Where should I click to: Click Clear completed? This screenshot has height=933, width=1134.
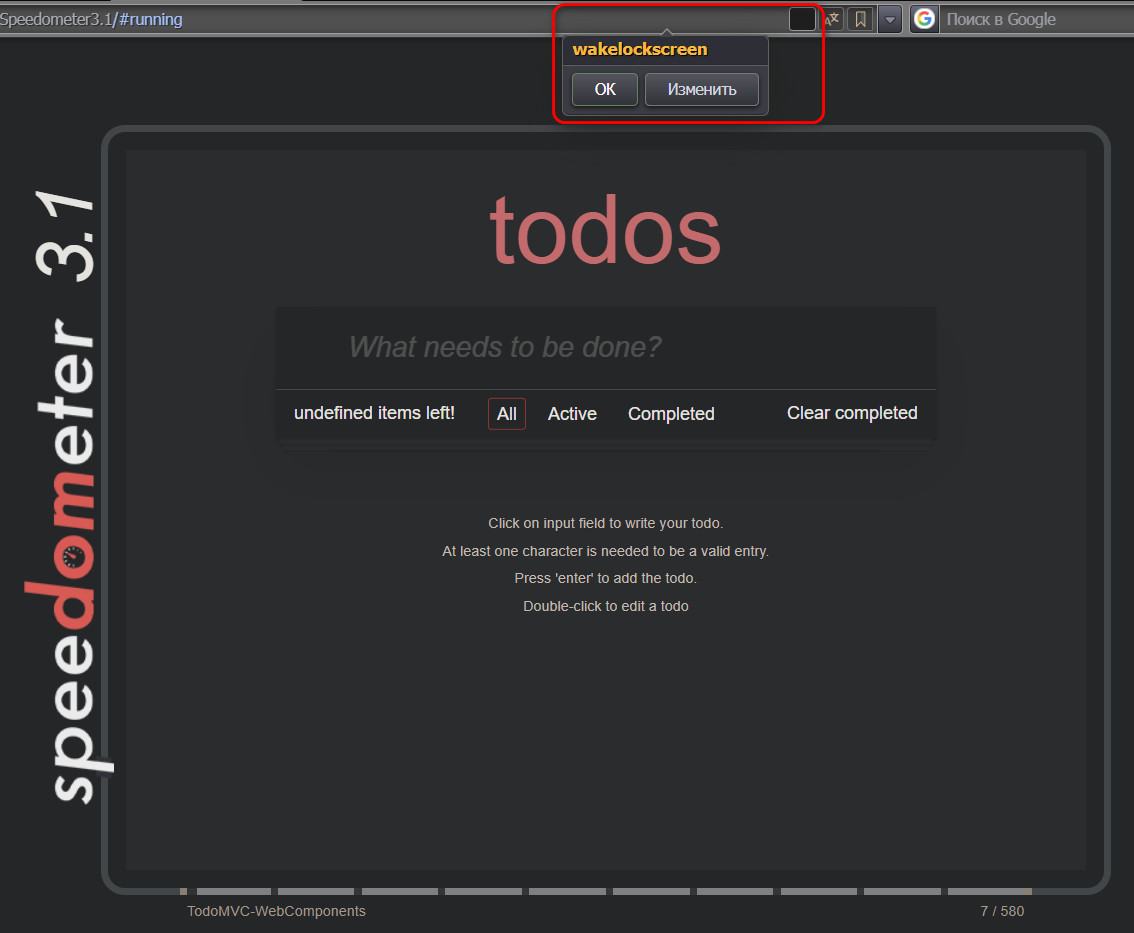tap(852, 413)
